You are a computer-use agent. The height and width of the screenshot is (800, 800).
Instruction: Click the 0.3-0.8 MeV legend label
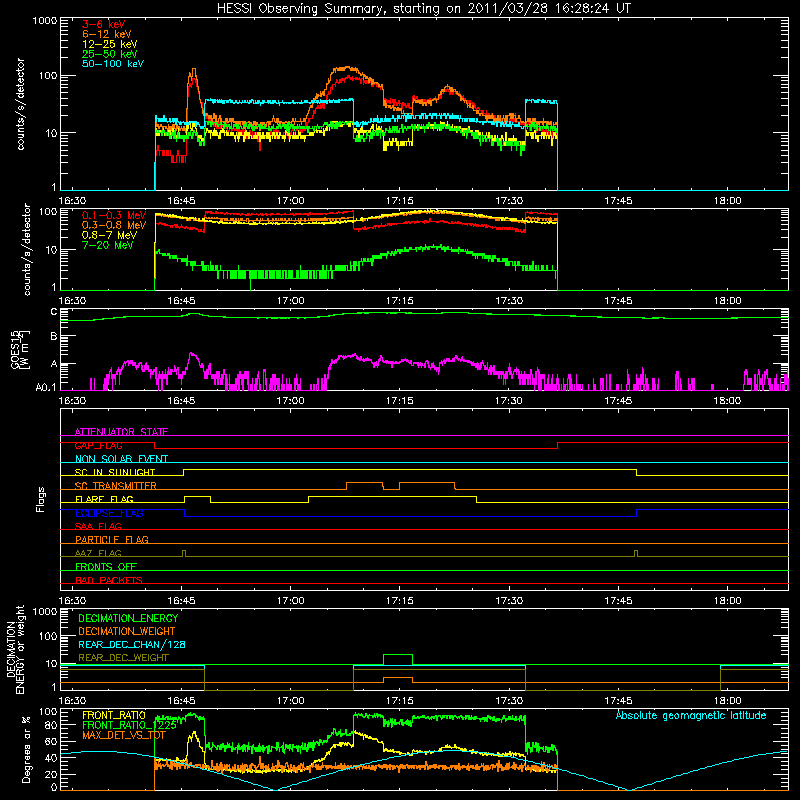coord(114,225)
